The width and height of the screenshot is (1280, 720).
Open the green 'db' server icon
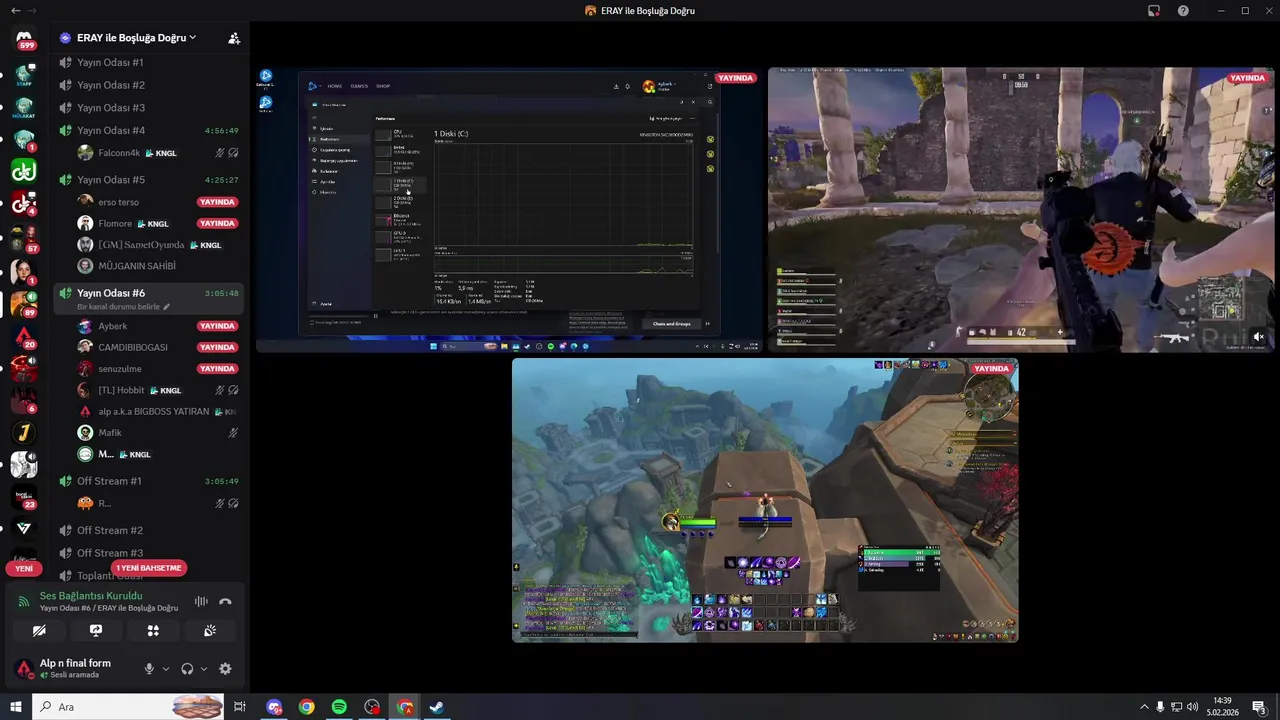[24, 171]
